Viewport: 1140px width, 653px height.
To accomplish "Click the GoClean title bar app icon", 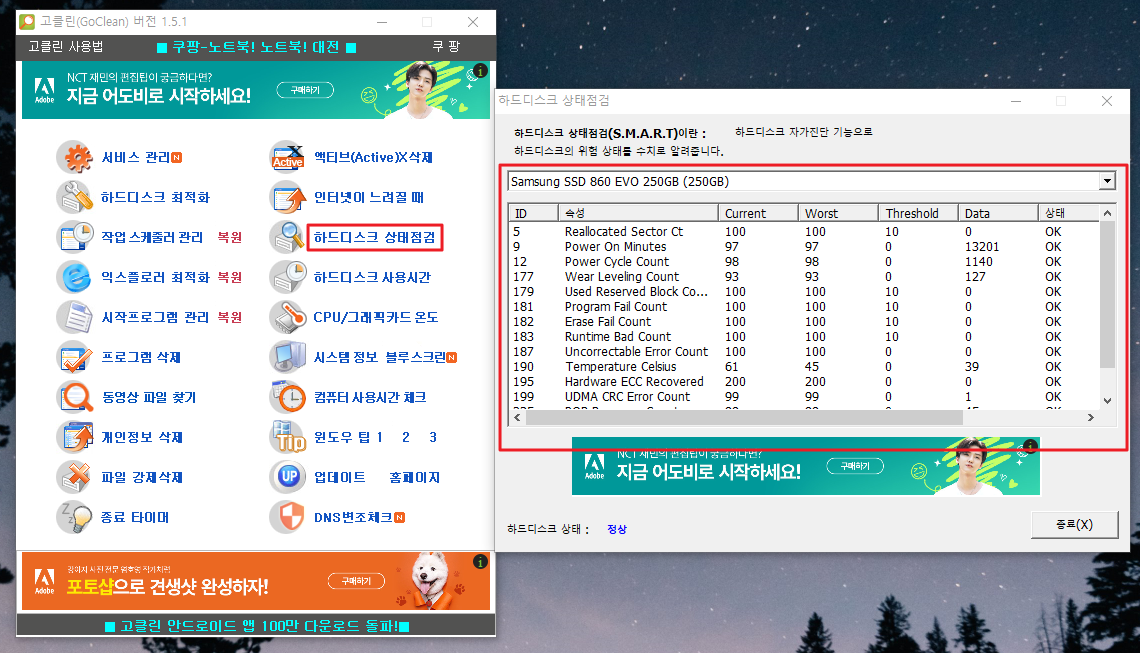I will pyautogui.click(x=27, y=22).
